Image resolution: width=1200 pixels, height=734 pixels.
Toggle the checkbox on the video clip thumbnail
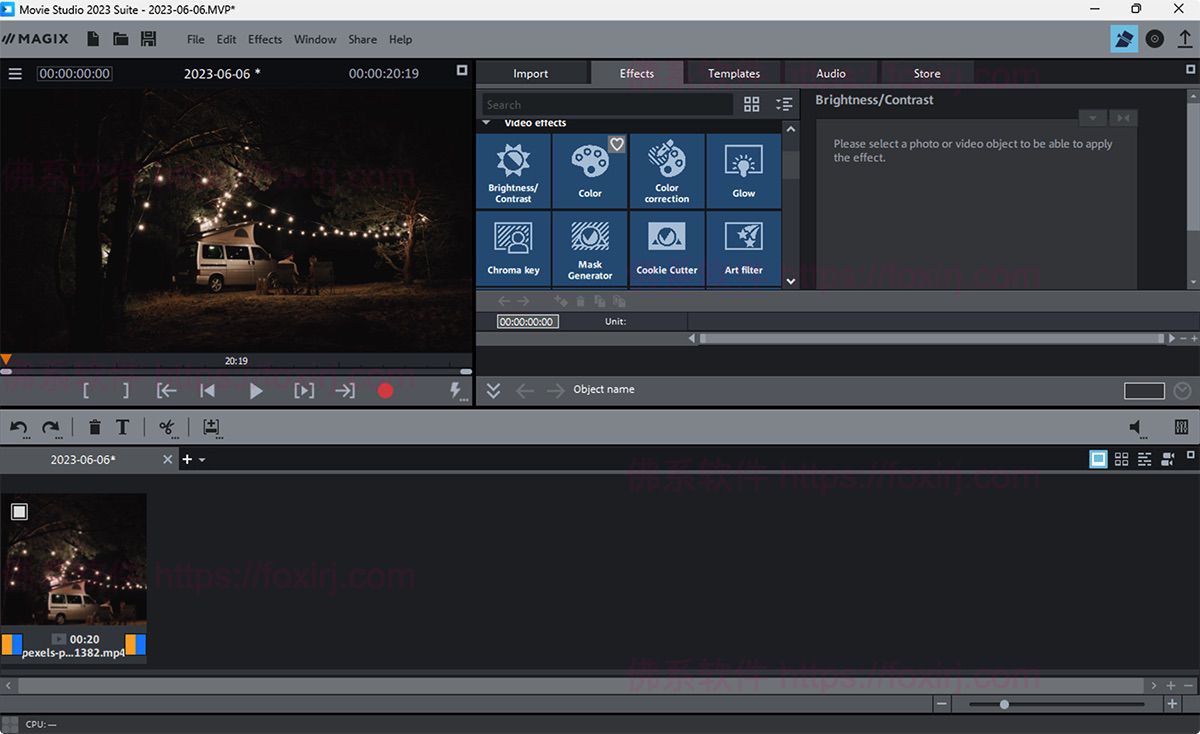point(19,512)
